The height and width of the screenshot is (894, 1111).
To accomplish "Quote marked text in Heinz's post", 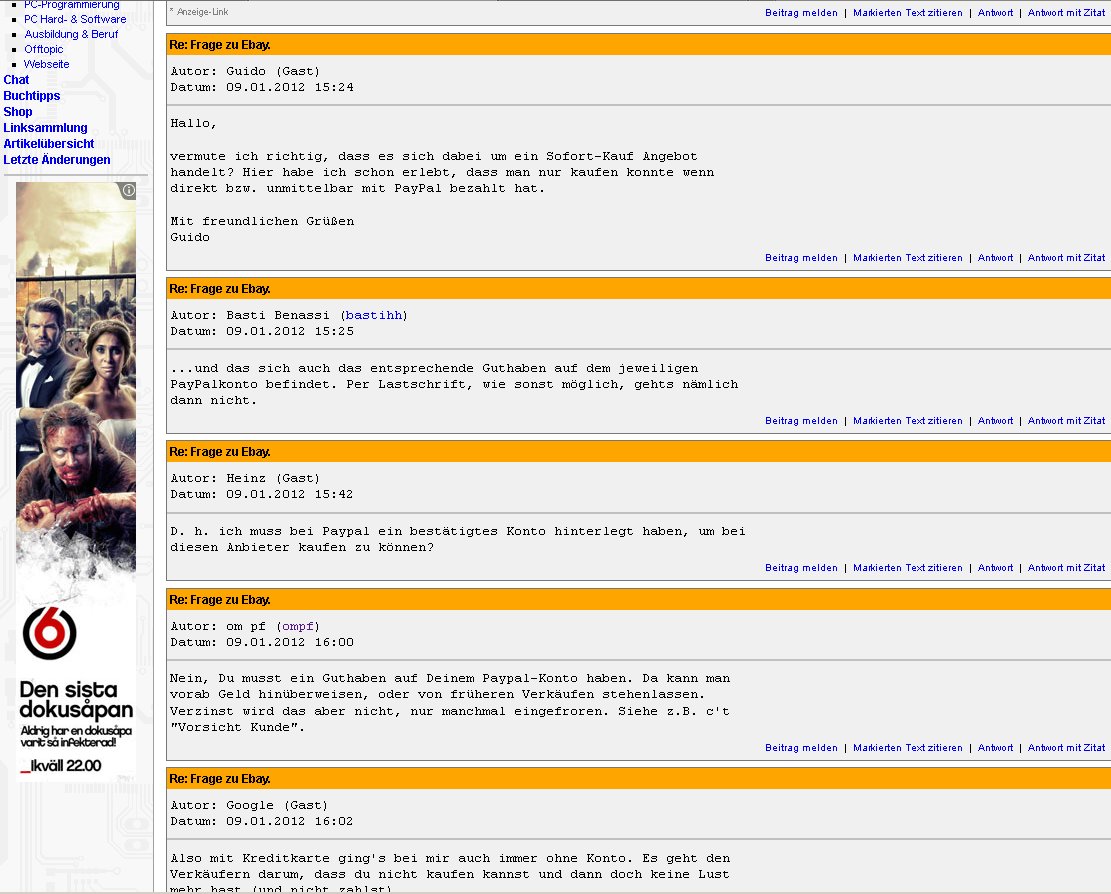I will click(x=908, y=568).
